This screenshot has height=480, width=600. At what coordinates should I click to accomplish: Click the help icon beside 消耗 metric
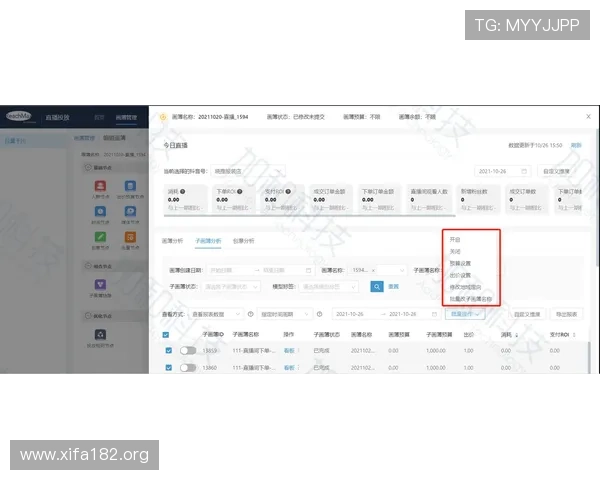(x=183, y=191)
